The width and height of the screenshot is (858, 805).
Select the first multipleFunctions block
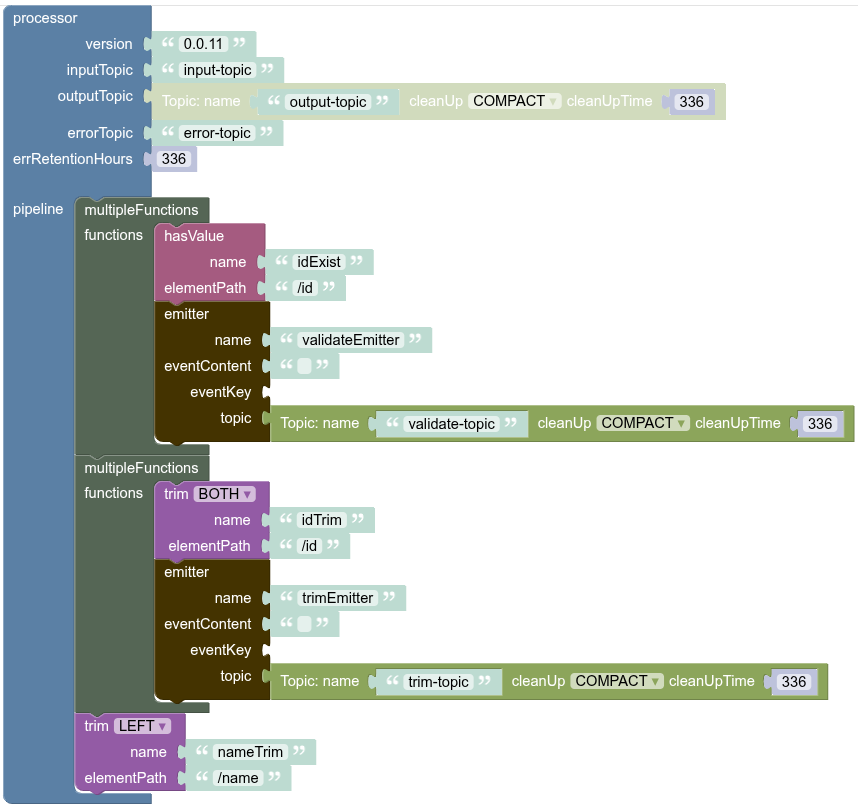(141, 210)
